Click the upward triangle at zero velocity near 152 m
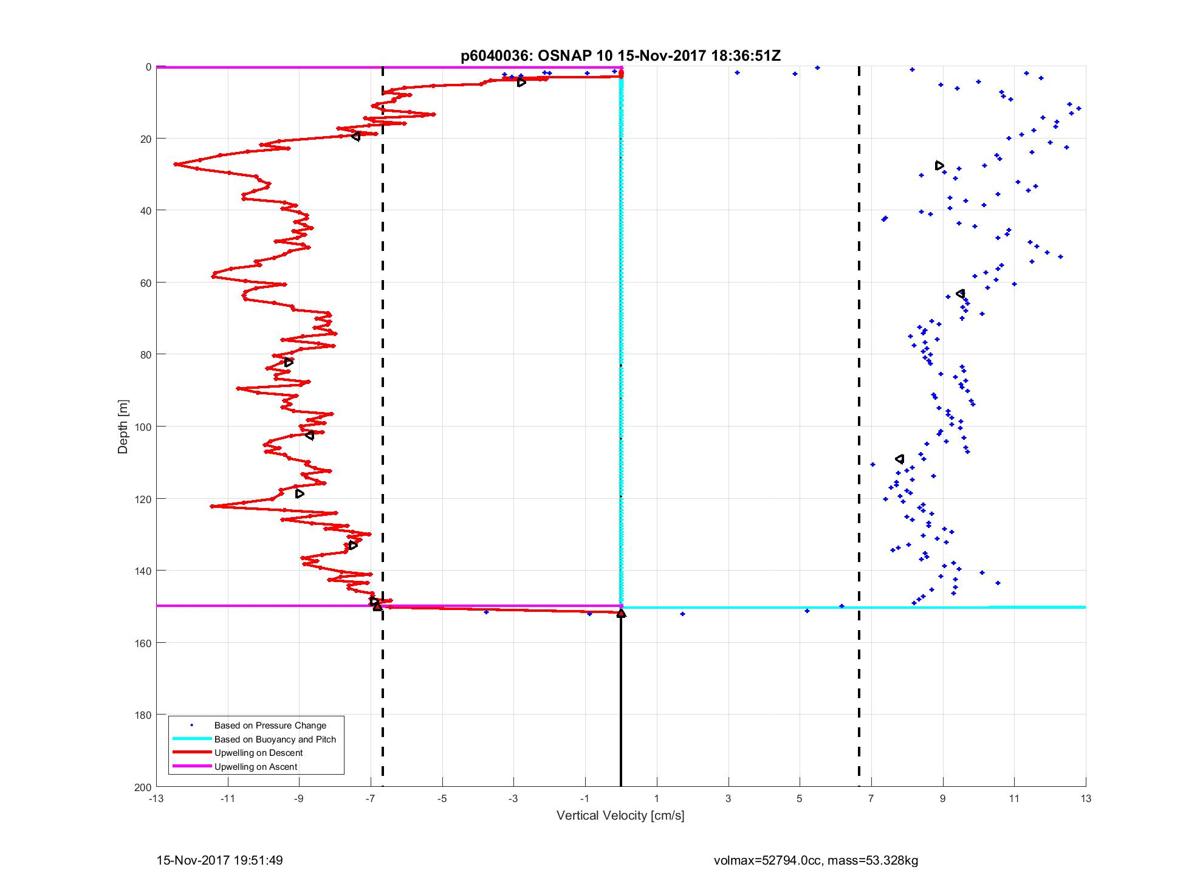Image resolution: width=1200 pixels, height=885 pixels. pos(621,613)
